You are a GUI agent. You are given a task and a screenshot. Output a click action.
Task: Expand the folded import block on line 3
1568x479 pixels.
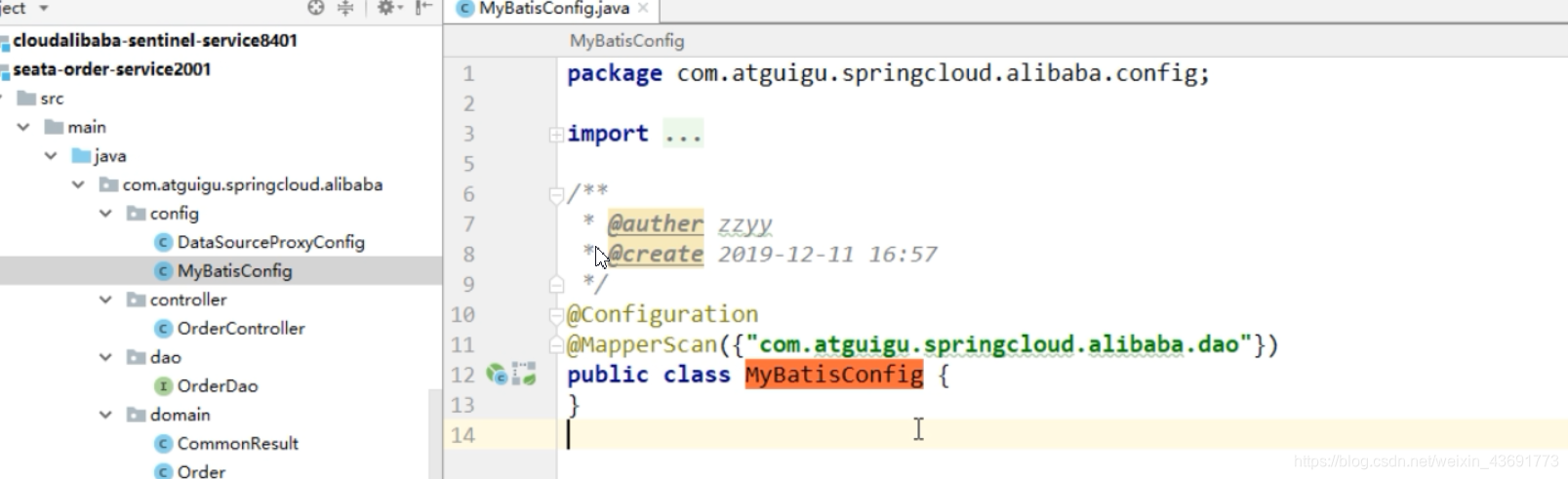click(x=556, y=135)
